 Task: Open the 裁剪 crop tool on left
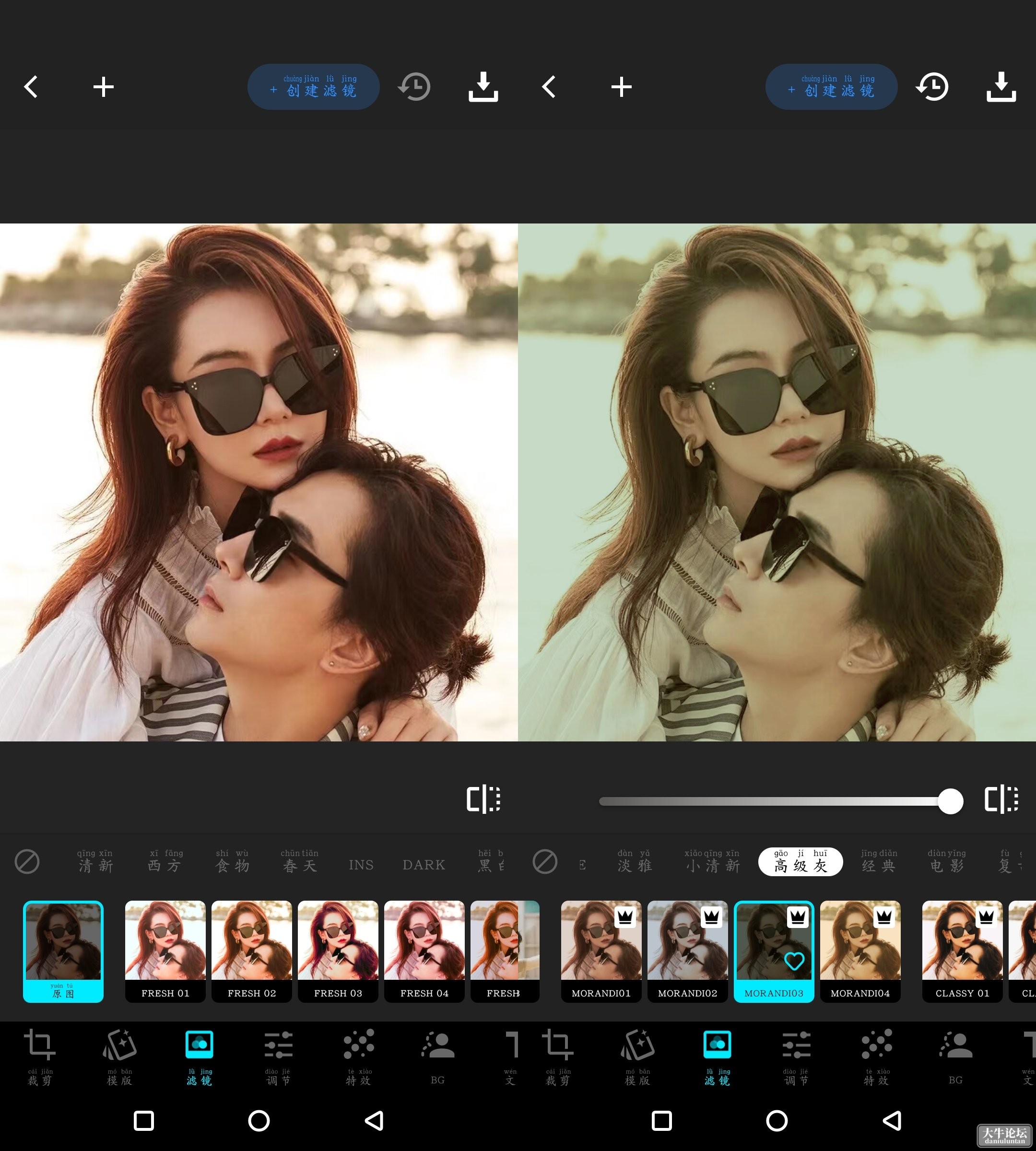click(x=39, y=1057)
